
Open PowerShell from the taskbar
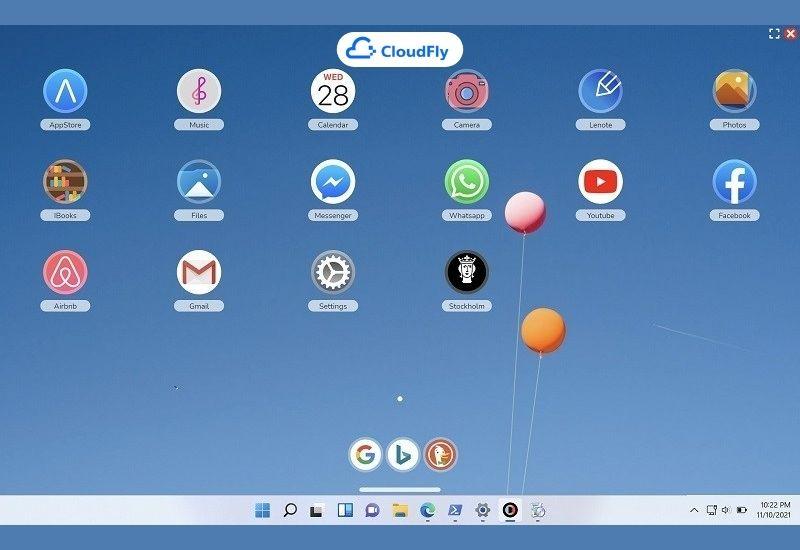point(455,510)
